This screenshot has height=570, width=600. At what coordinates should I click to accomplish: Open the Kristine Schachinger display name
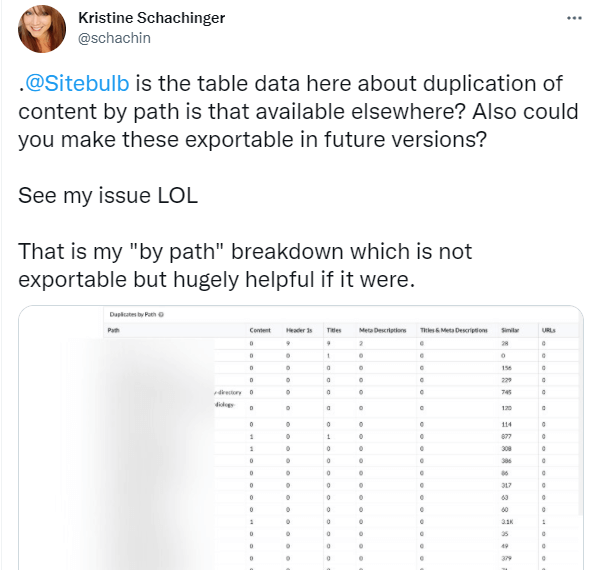pyautogui.click(x=152, y=18)
